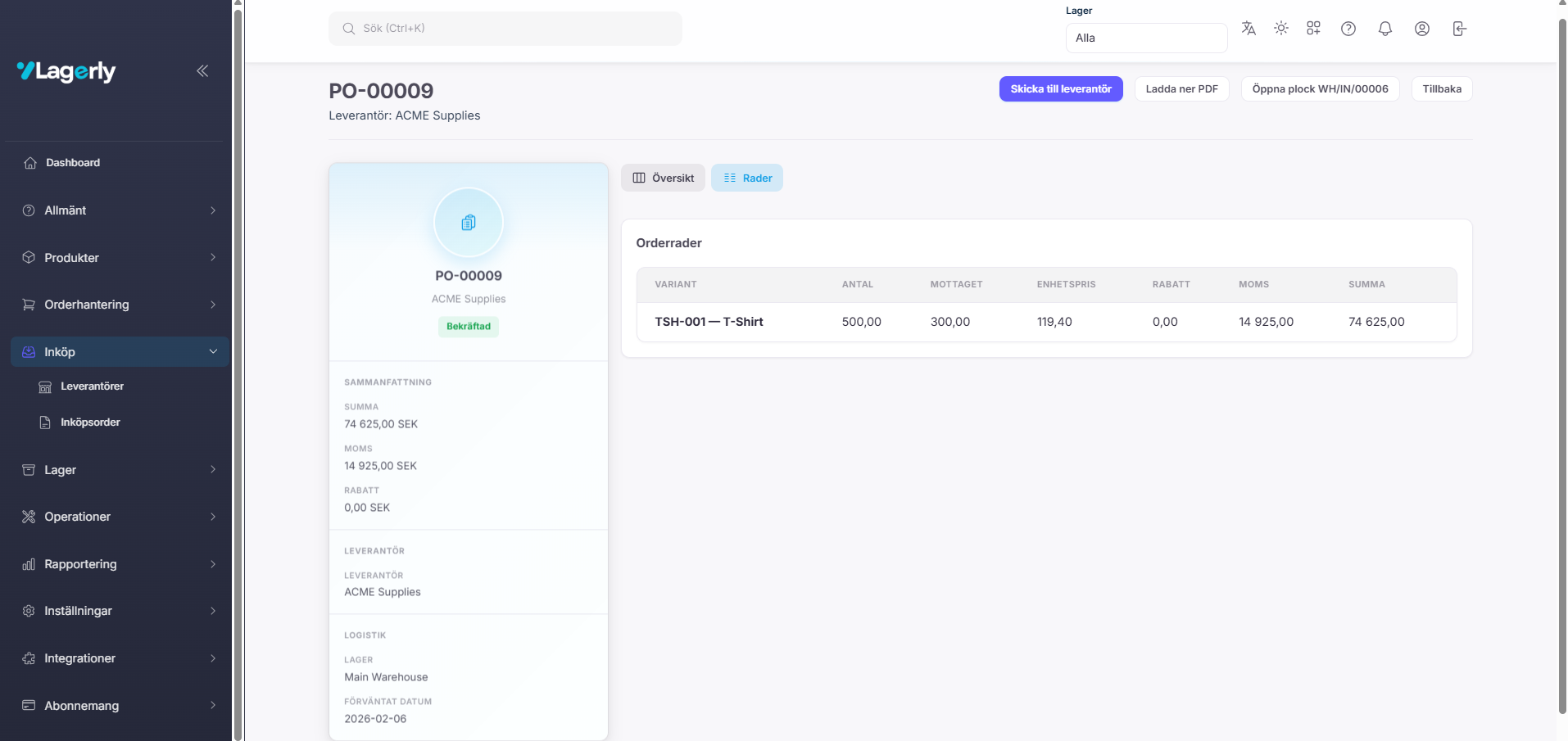This screenshot has width=1568, height=741.
Task: Click the search field Sök
Action: 505,29
